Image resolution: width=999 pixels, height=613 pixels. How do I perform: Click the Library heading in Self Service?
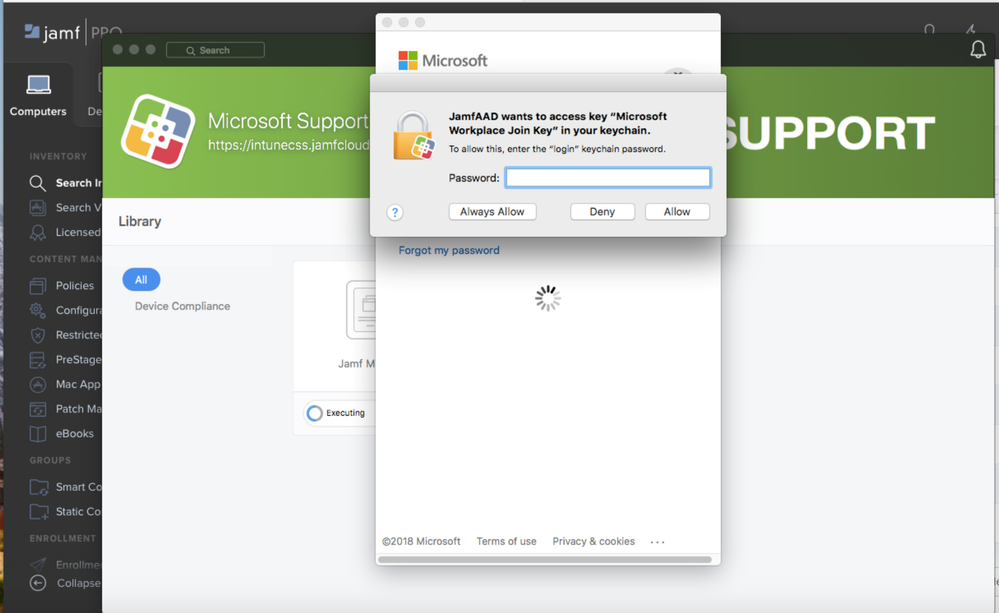pyautogui.click(x=140, y=221)
